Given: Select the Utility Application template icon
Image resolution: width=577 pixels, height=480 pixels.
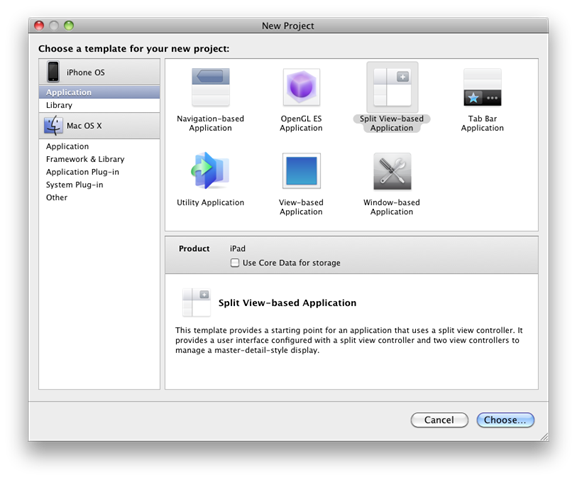Looking at the screenshot, I should [210, 171].
